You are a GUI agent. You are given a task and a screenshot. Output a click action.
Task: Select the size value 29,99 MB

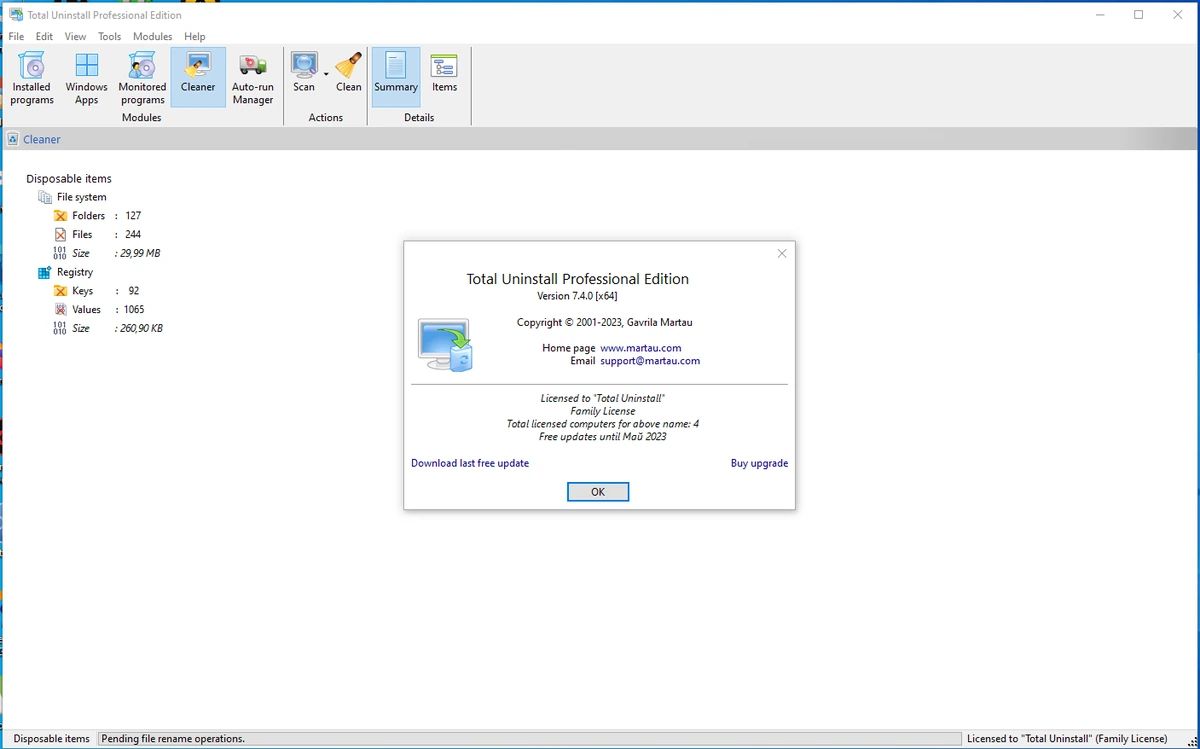141,253
